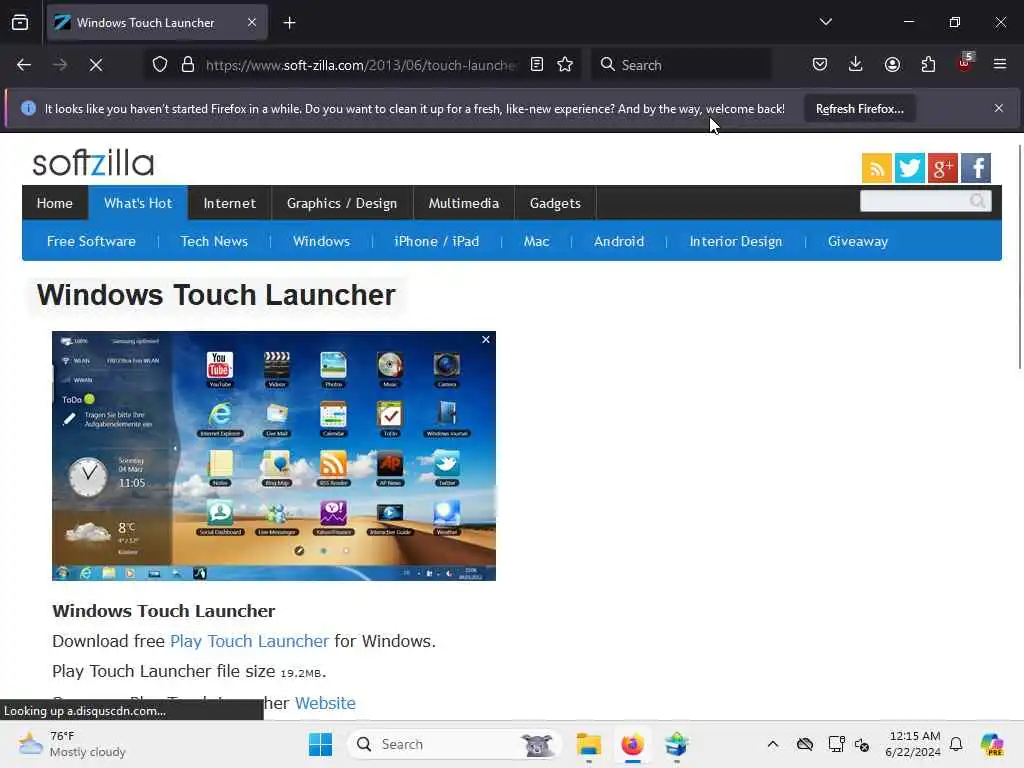This screenshot has width=1024, height=768.
Task: Open Mac category link
Action: pos(536,241)
